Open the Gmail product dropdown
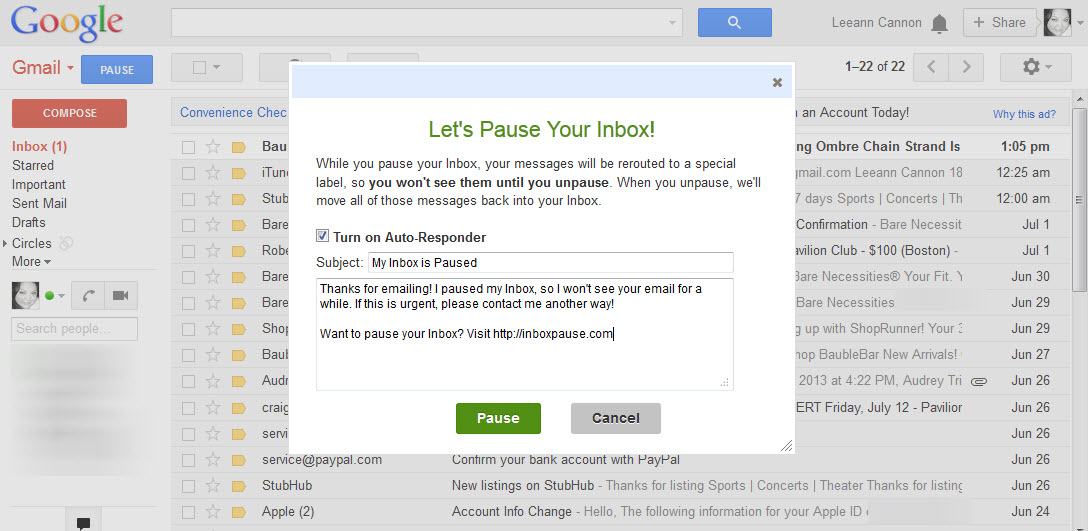The width and height of the screenshot is (1088, 531). pyautogui.click(x=44, y=68)
